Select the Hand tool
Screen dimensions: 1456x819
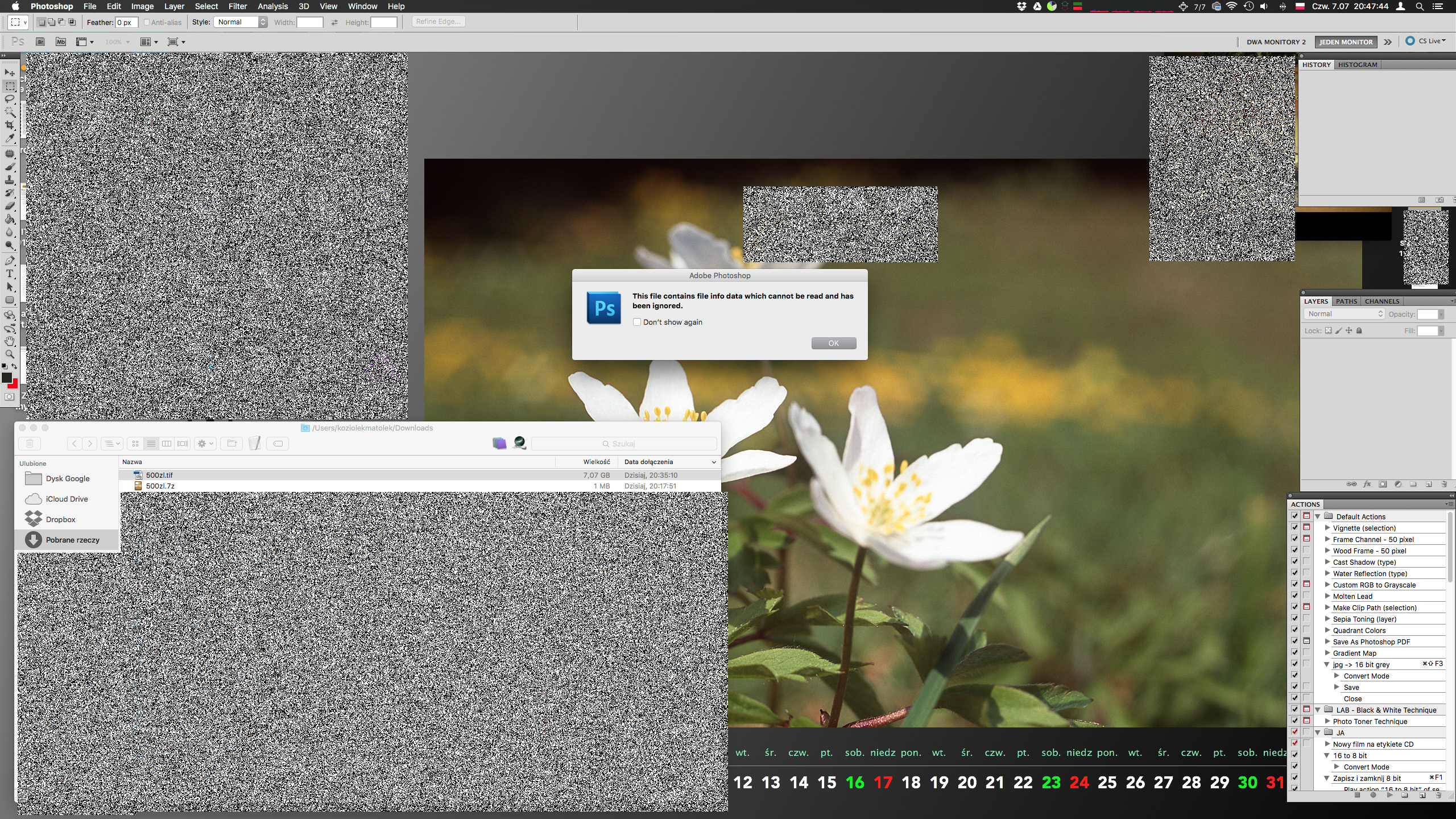[x=10, y=341]
